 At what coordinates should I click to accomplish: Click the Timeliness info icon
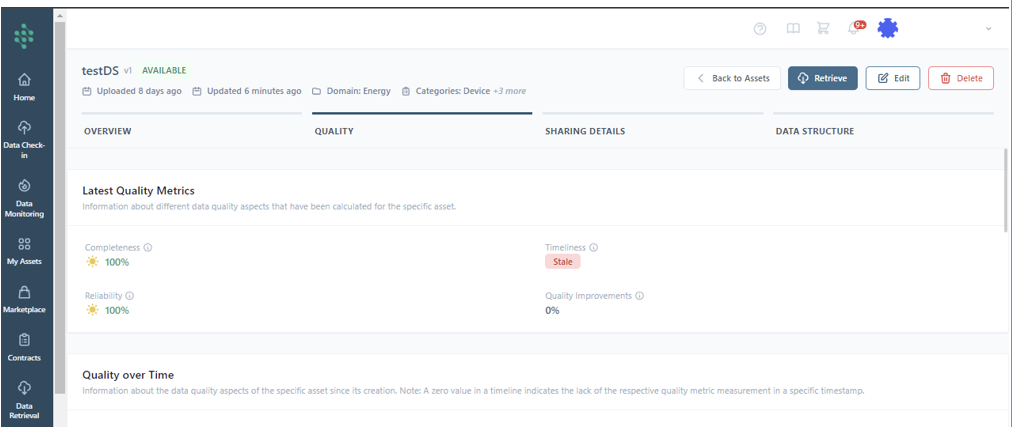(x=593, y=247)
